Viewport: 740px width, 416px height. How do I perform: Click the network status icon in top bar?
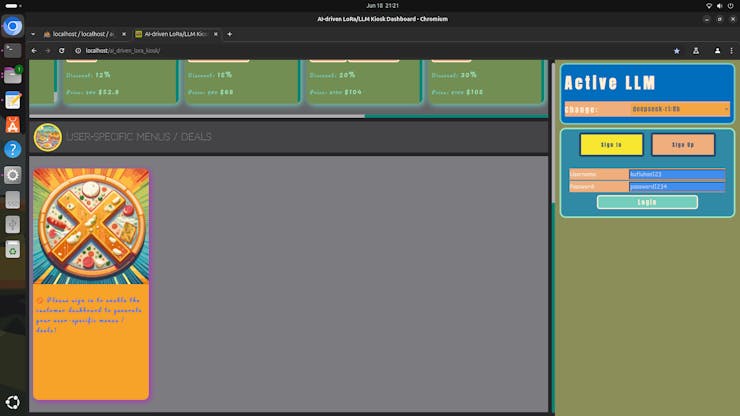point(709,6)
